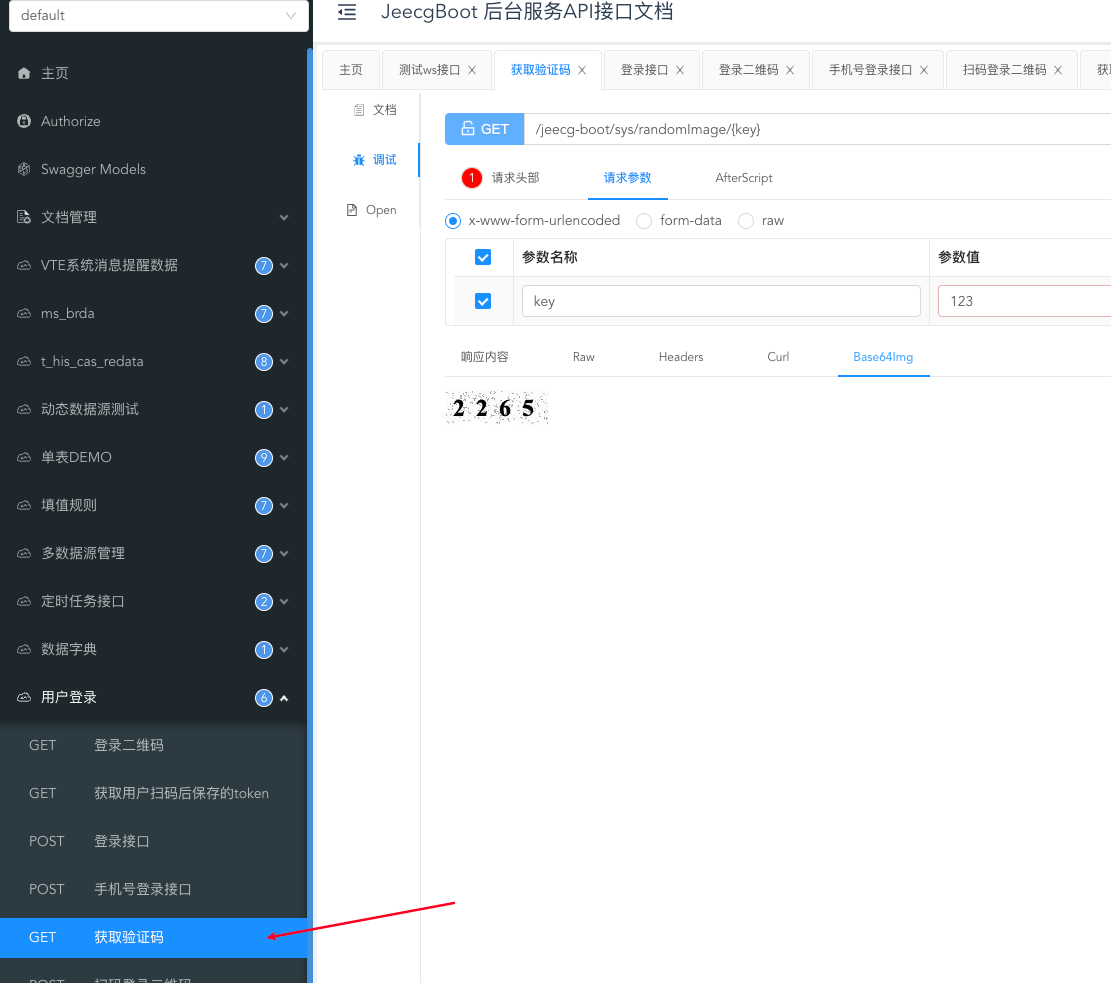Click the hamburger collapse icon beside the page title
This screenshot has width=1111, height=983.
[346, 13]
